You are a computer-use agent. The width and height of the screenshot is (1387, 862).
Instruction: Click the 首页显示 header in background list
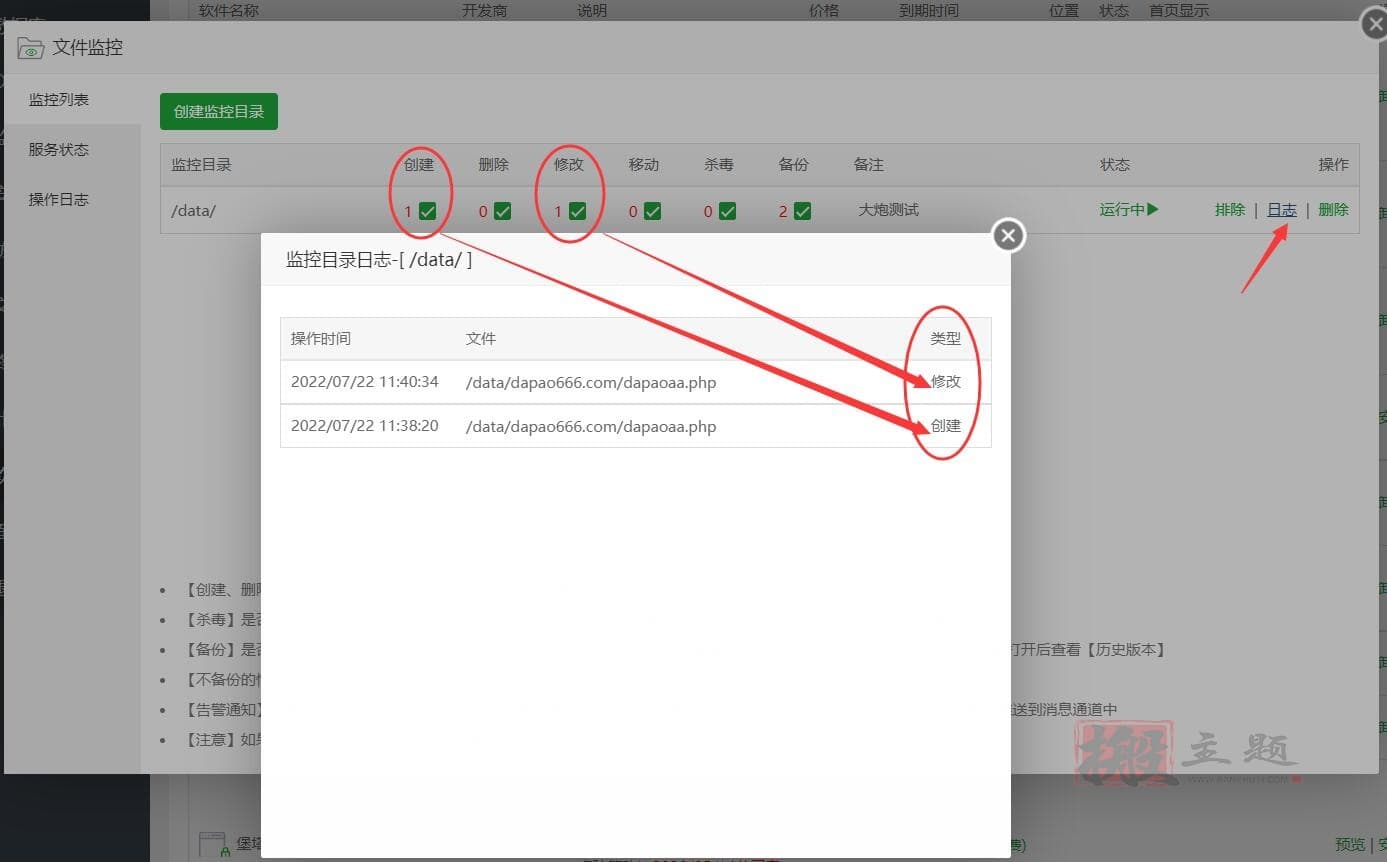pos(1179,11)
